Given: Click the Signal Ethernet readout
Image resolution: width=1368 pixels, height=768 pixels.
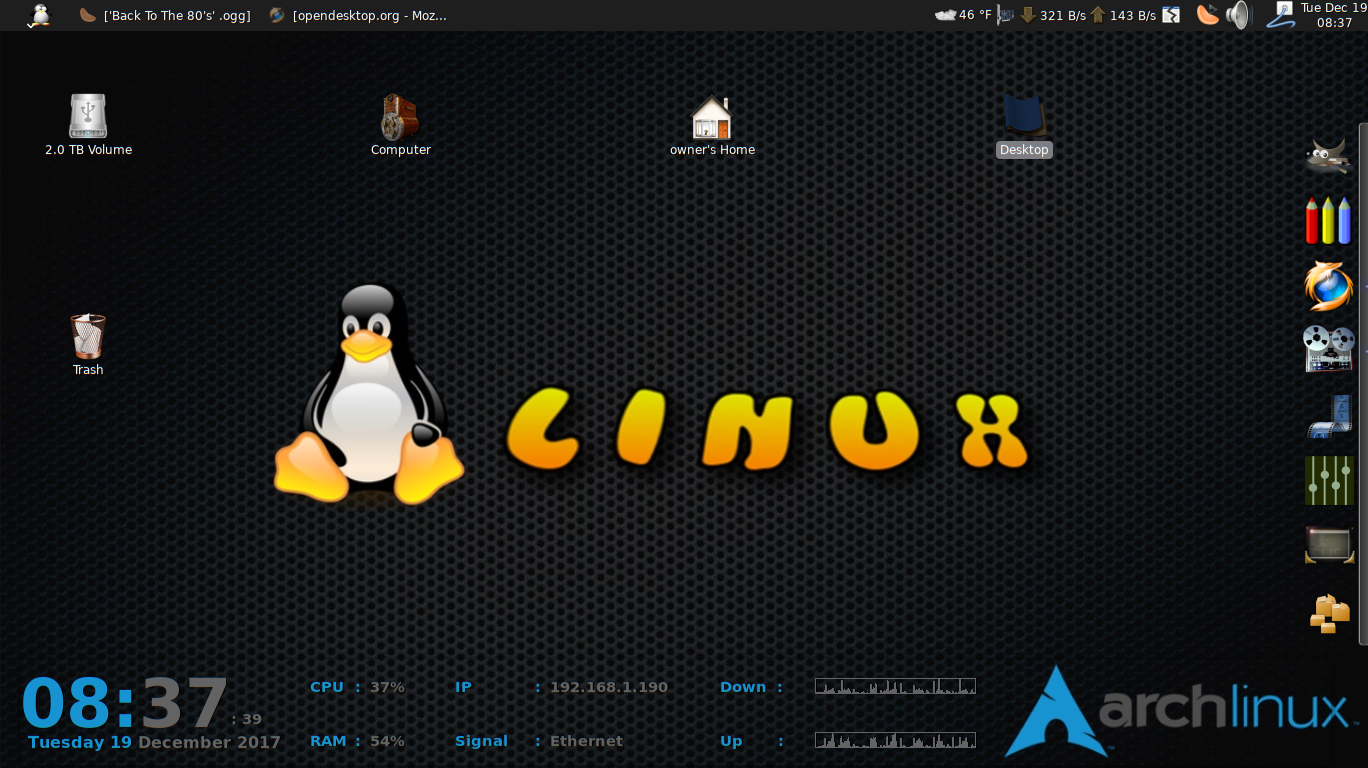Looking at the screenshot, I should click(539, 741).
